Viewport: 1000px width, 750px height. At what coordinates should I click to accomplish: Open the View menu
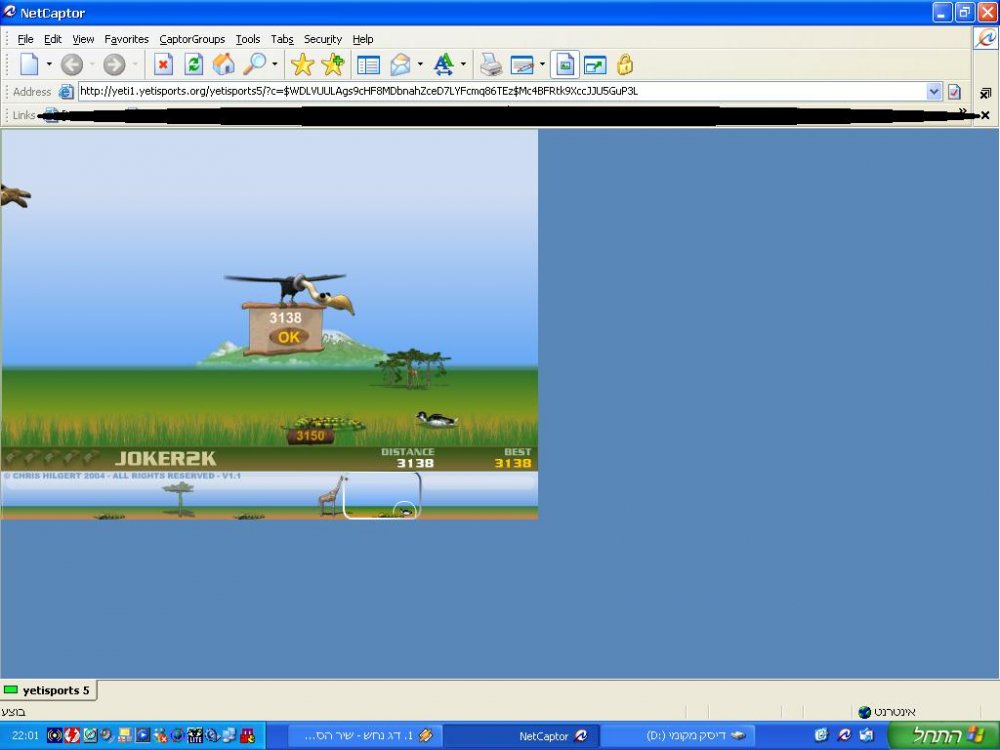(83, 40)
